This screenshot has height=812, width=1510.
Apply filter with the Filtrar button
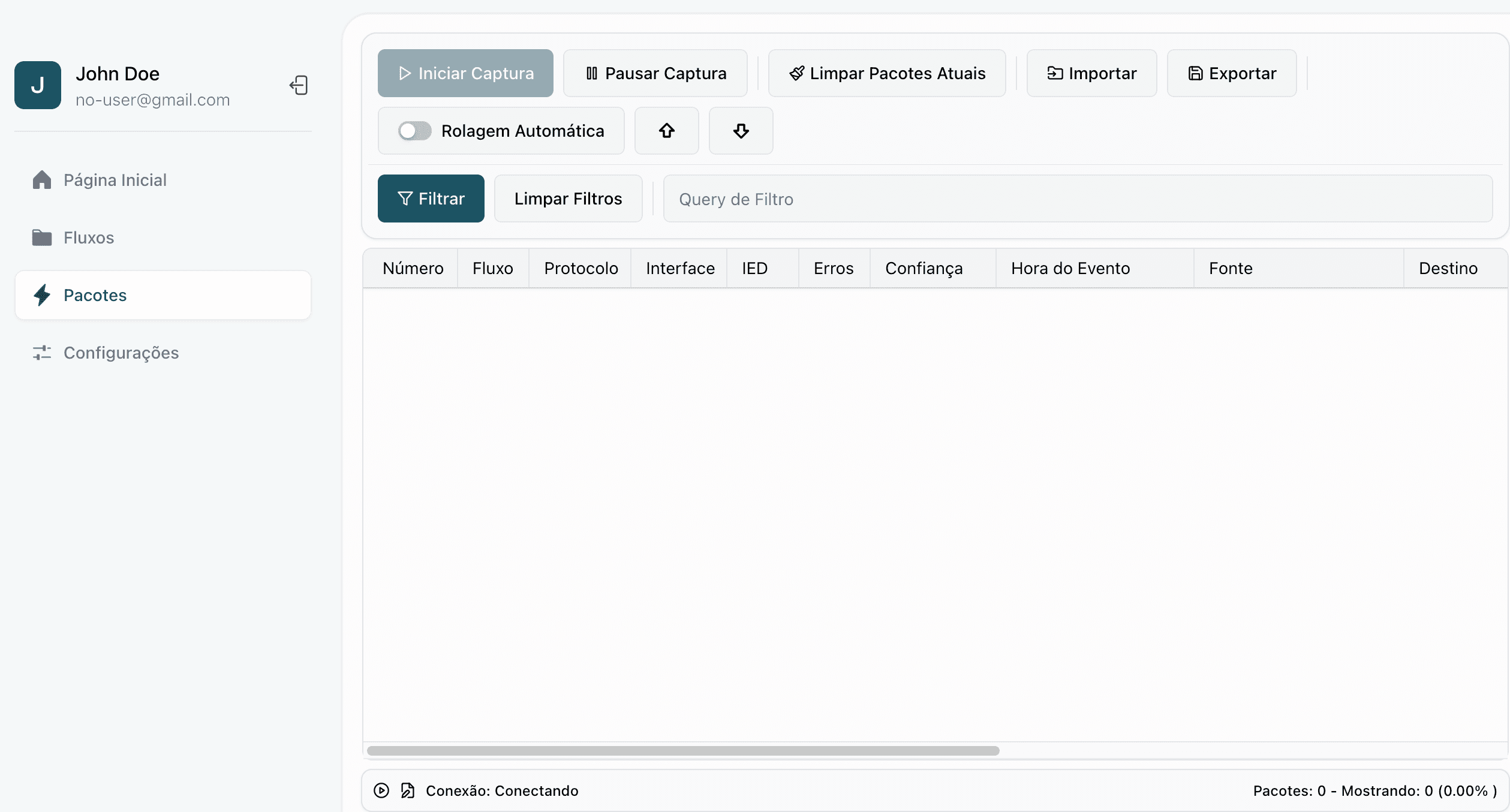coord(431,199)
